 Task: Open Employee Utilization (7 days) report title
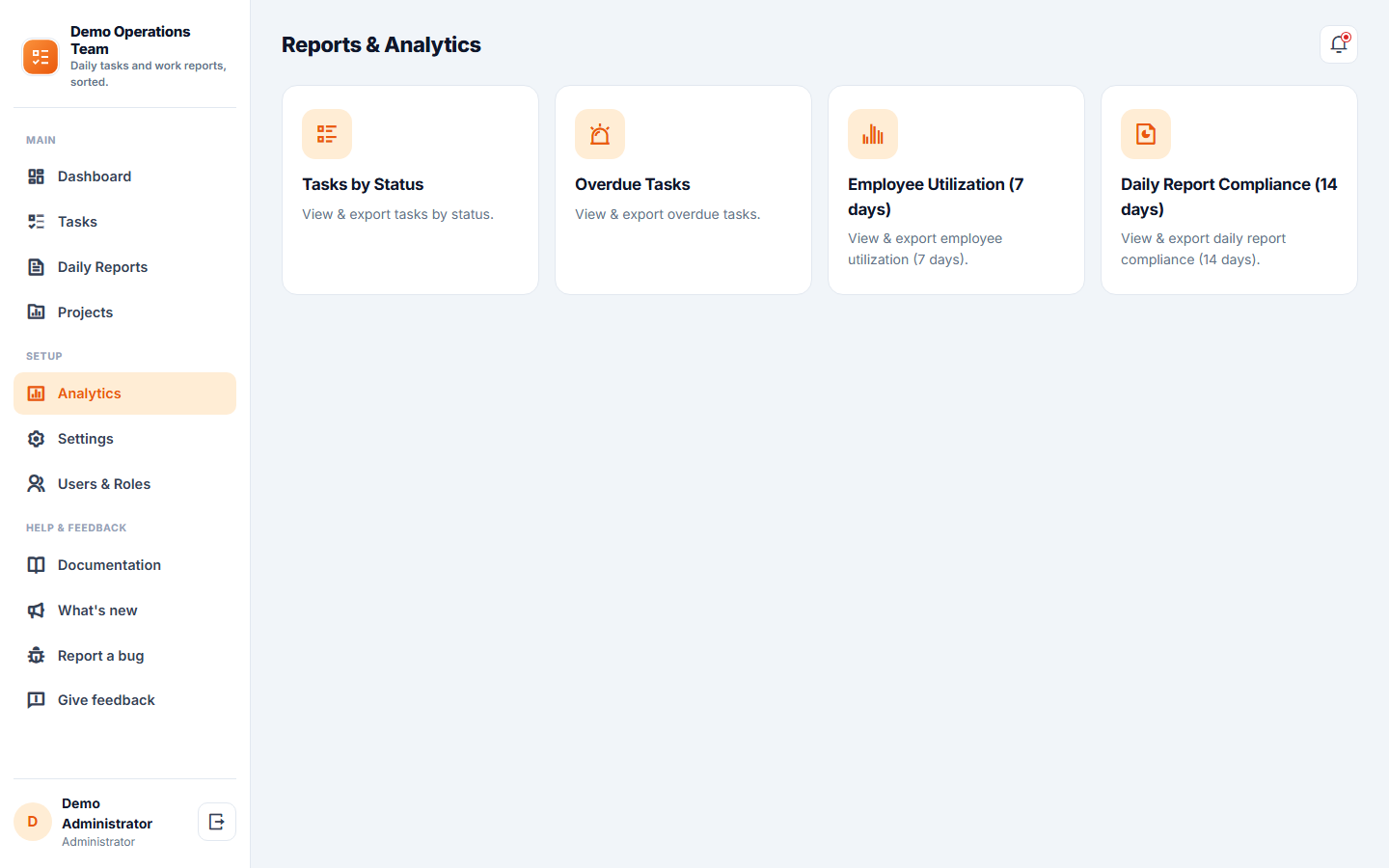pyautogui.click(x=936, y=197)
